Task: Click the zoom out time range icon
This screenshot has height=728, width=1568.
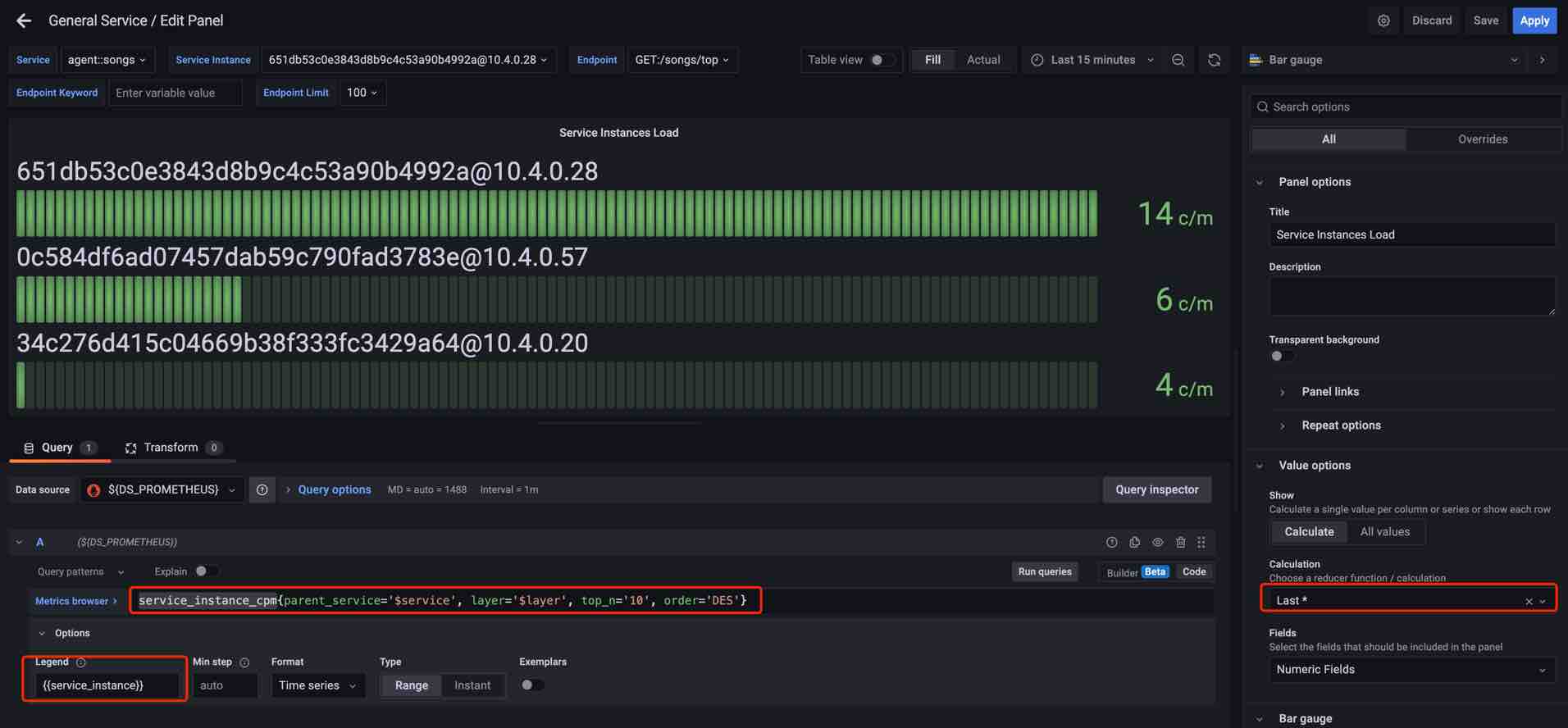Action: [1178, 60]
